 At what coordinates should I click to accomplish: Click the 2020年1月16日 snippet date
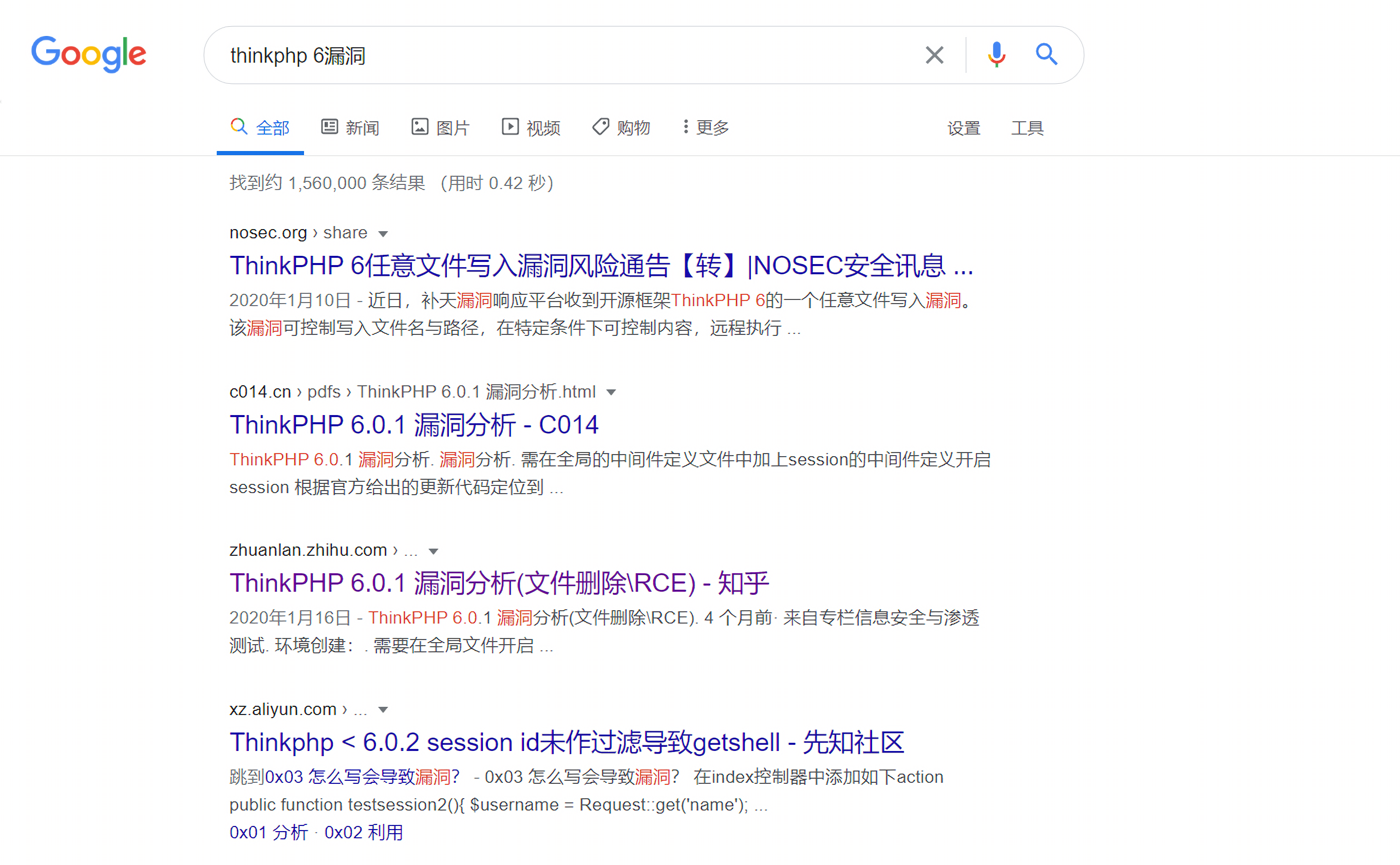(x=290, y=618)
